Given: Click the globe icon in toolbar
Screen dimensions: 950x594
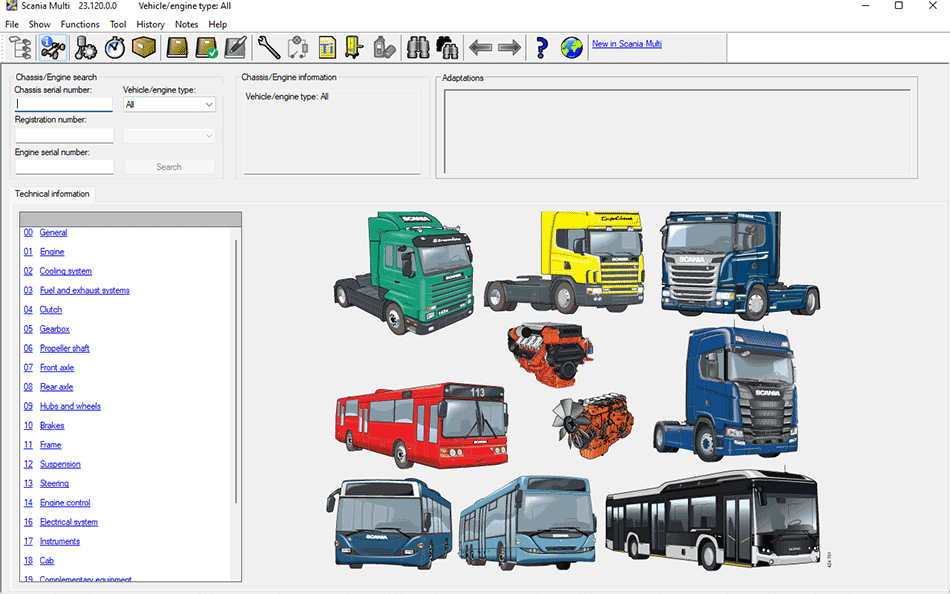Looking at the screenshot, I should tap(571, 47).
